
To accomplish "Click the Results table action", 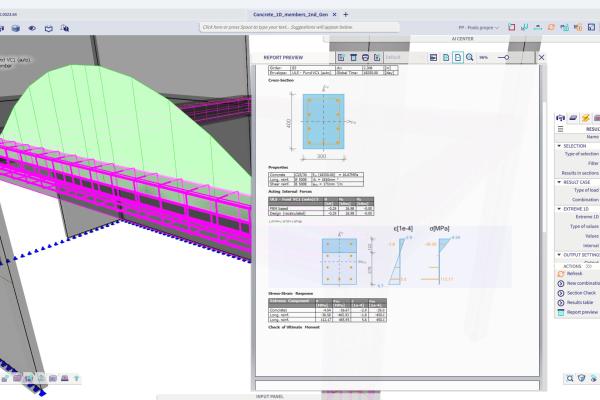I will tap(577, 302).
